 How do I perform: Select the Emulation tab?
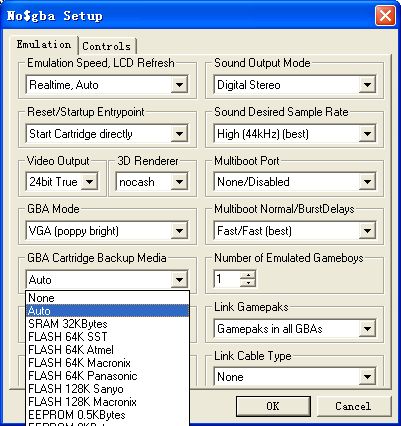tap(44, 44)
